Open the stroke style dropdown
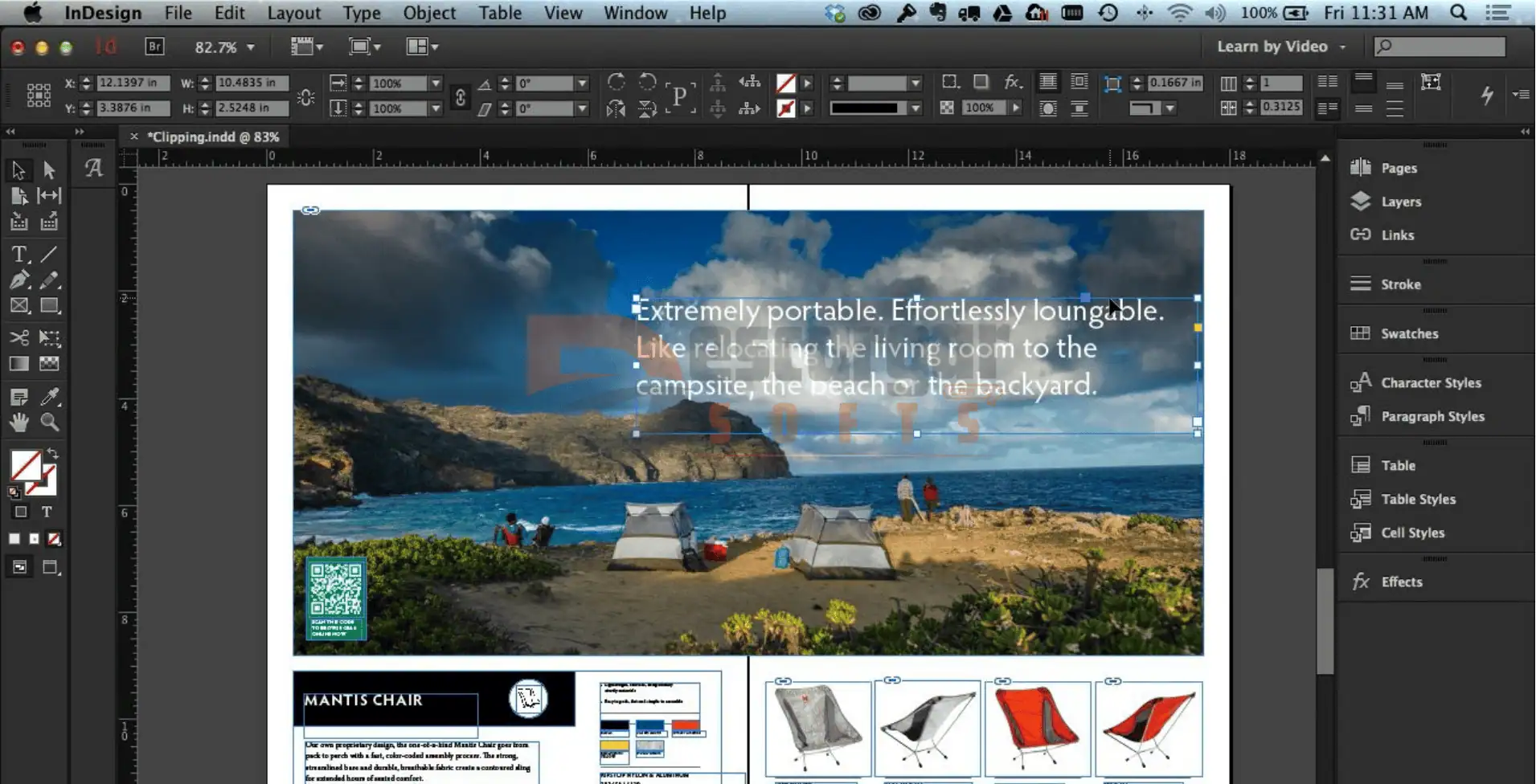Viewport: 1536px width, 784px height. point(915,108)
